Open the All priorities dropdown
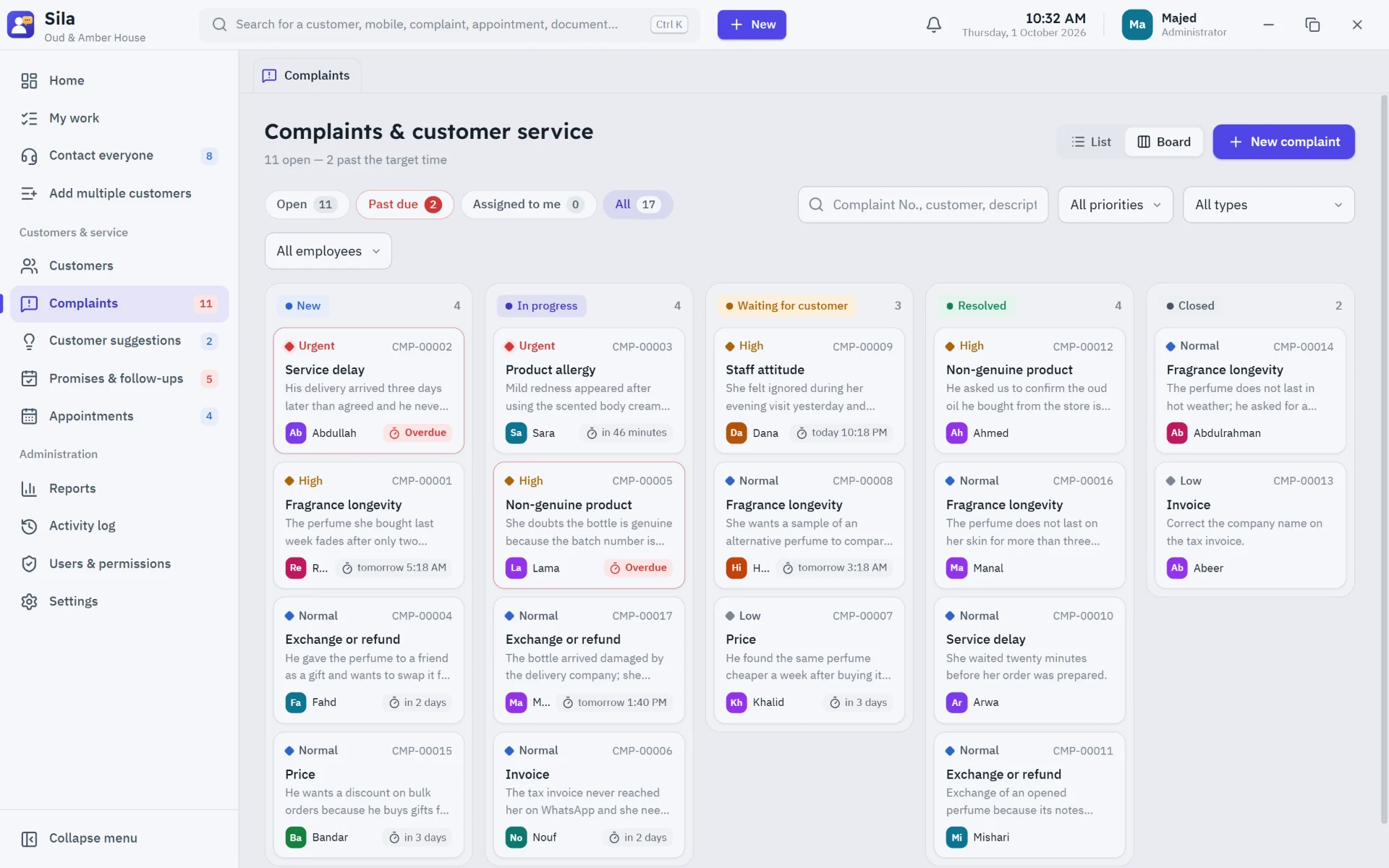 (x=1115, y=205)
